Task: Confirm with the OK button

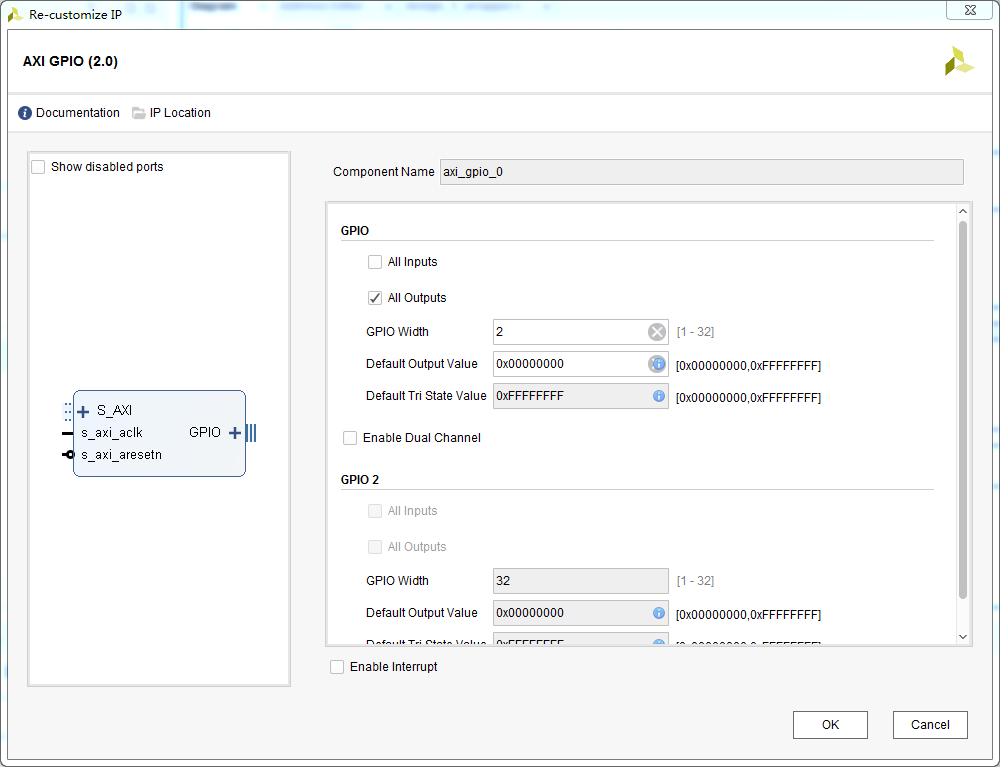Action: coord(830,725)
